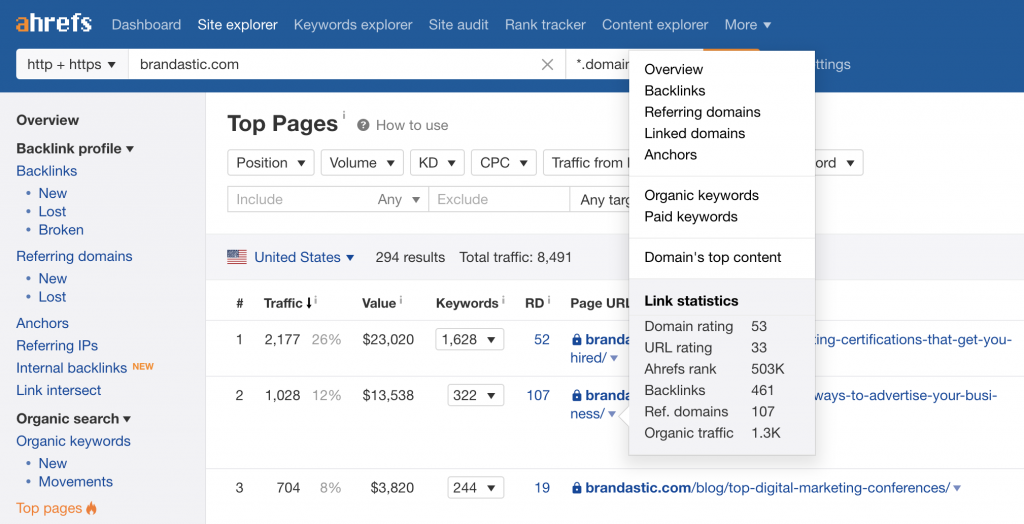Open Keywords explorer
The height and width of the screenshot is (524, 1024).
353,25
